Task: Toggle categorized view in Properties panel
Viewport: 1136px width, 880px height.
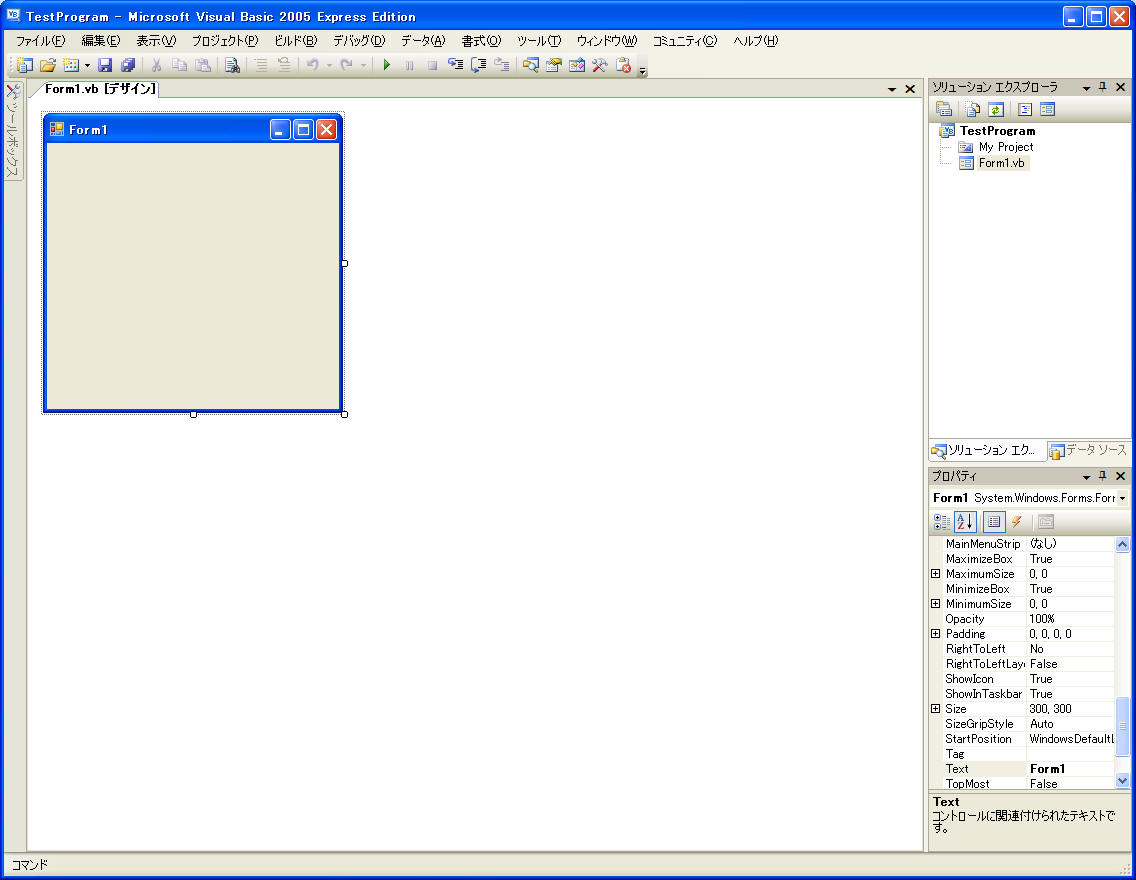Action: coord(942,522)
